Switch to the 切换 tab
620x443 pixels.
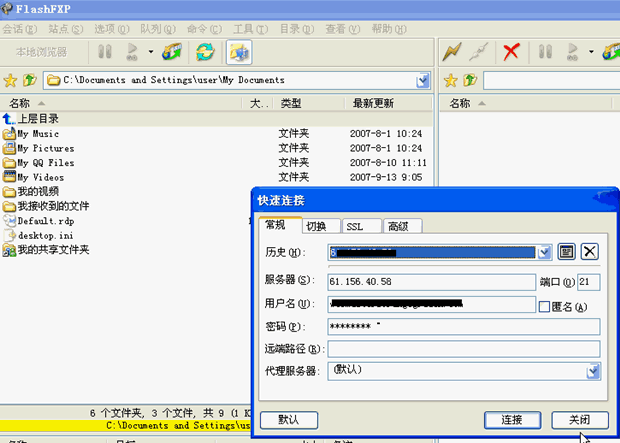tap(321, 226)
